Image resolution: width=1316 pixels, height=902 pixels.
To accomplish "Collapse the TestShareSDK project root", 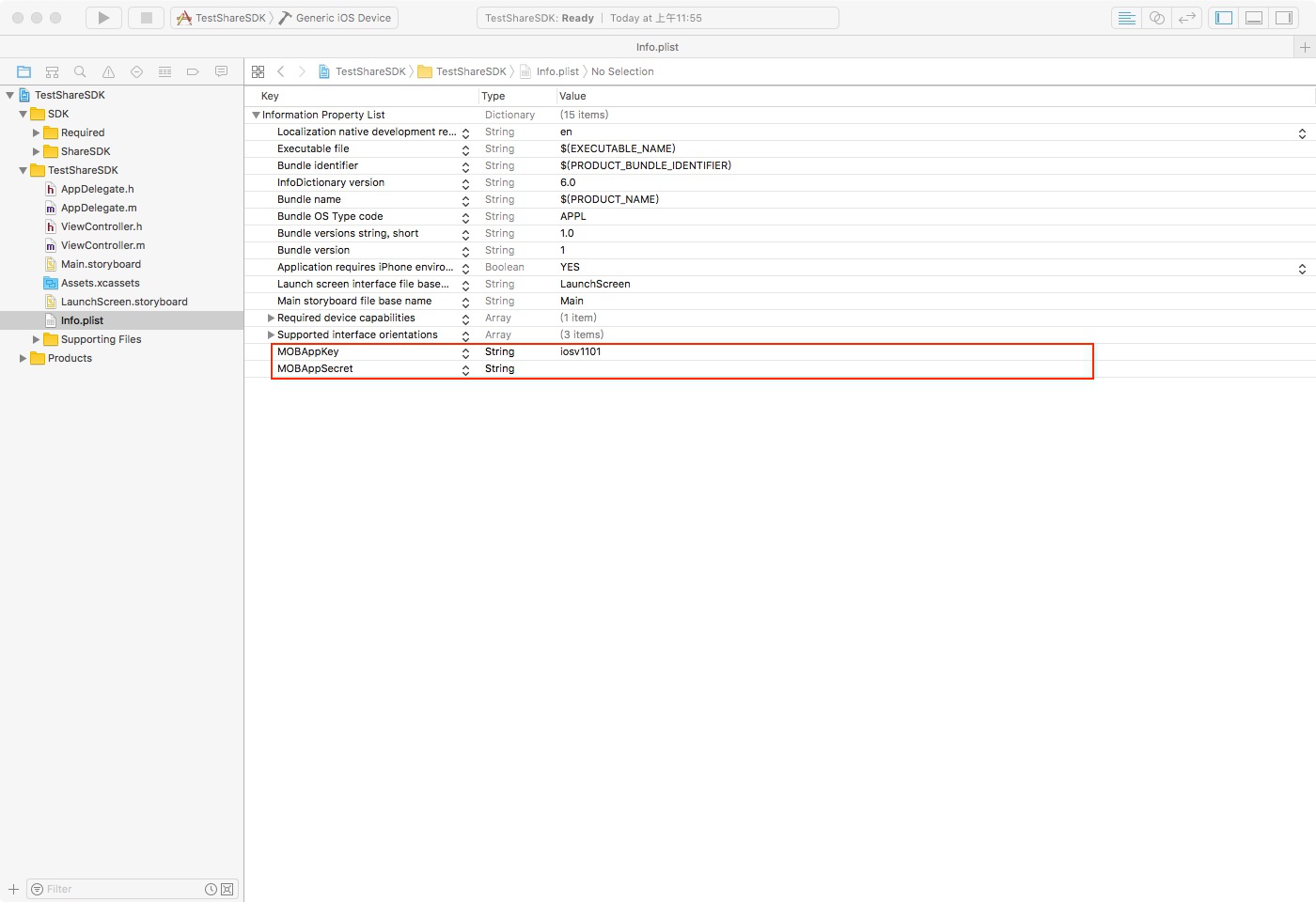I will [9, 95].
